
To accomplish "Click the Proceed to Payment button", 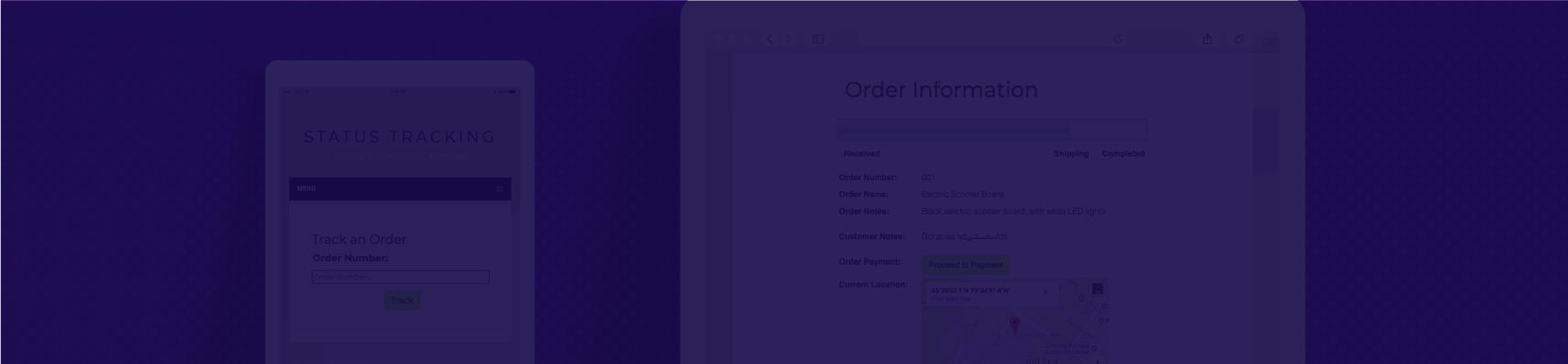I will [965, 265].
